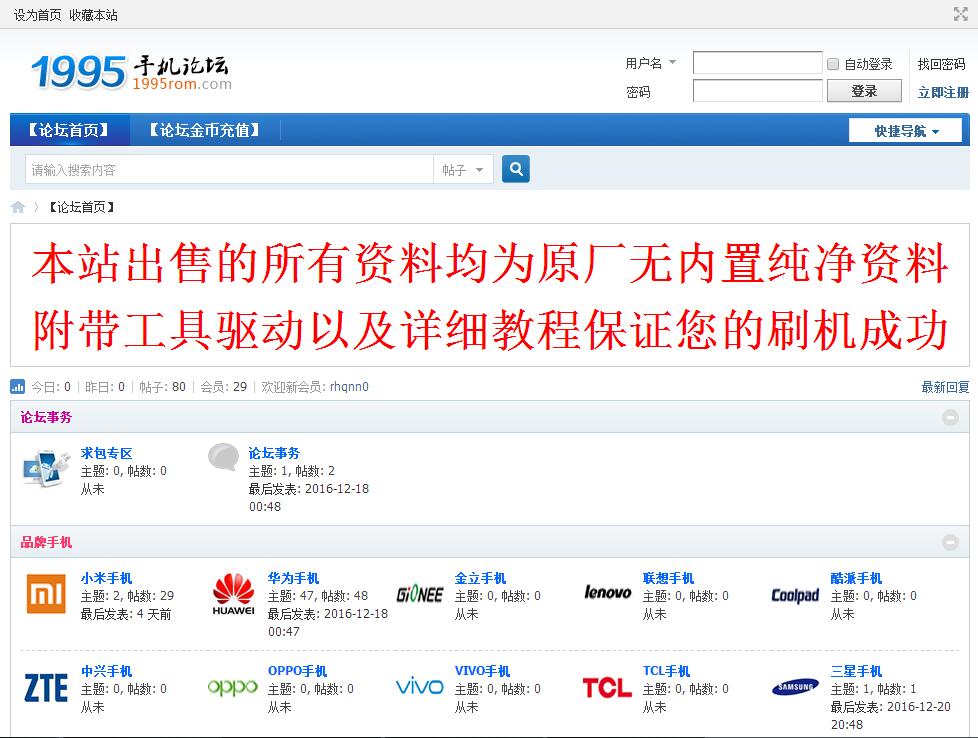Screen dimensions: 978x738
Task: Open the 最新回复 link
Action: (945, 387)
